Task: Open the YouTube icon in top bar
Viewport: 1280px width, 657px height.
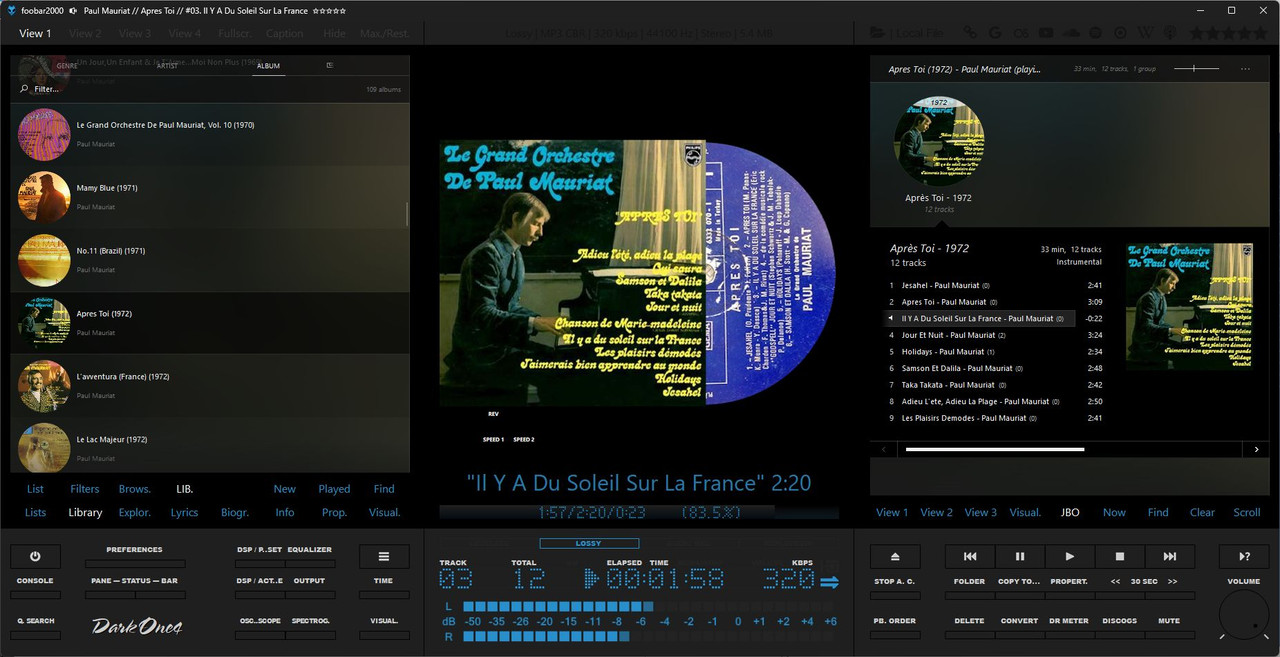Action: 1046,33
